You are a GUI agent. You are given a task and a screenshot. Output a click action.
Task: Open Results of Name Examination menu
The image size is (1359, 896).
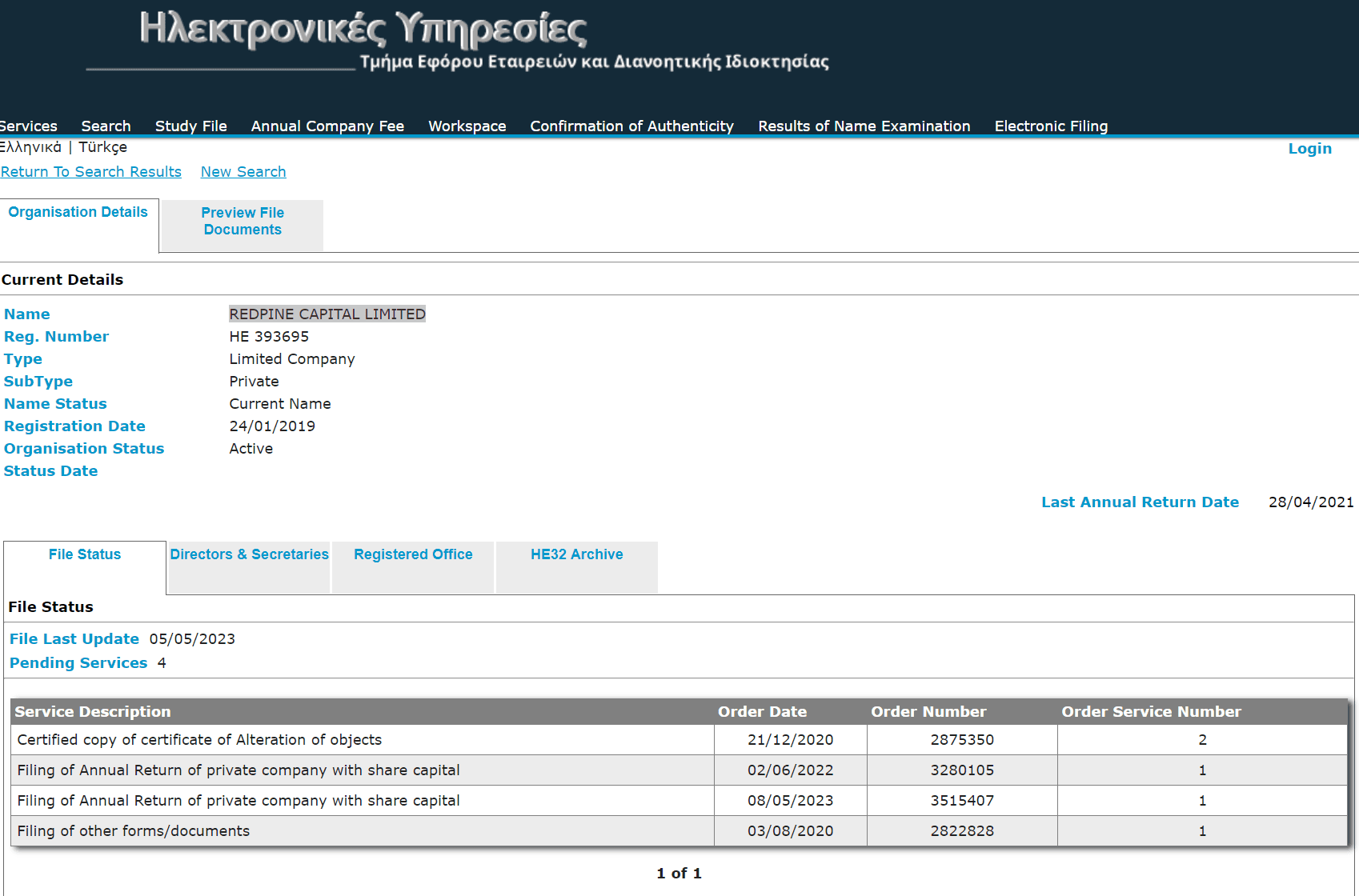(x=864, y=126)
